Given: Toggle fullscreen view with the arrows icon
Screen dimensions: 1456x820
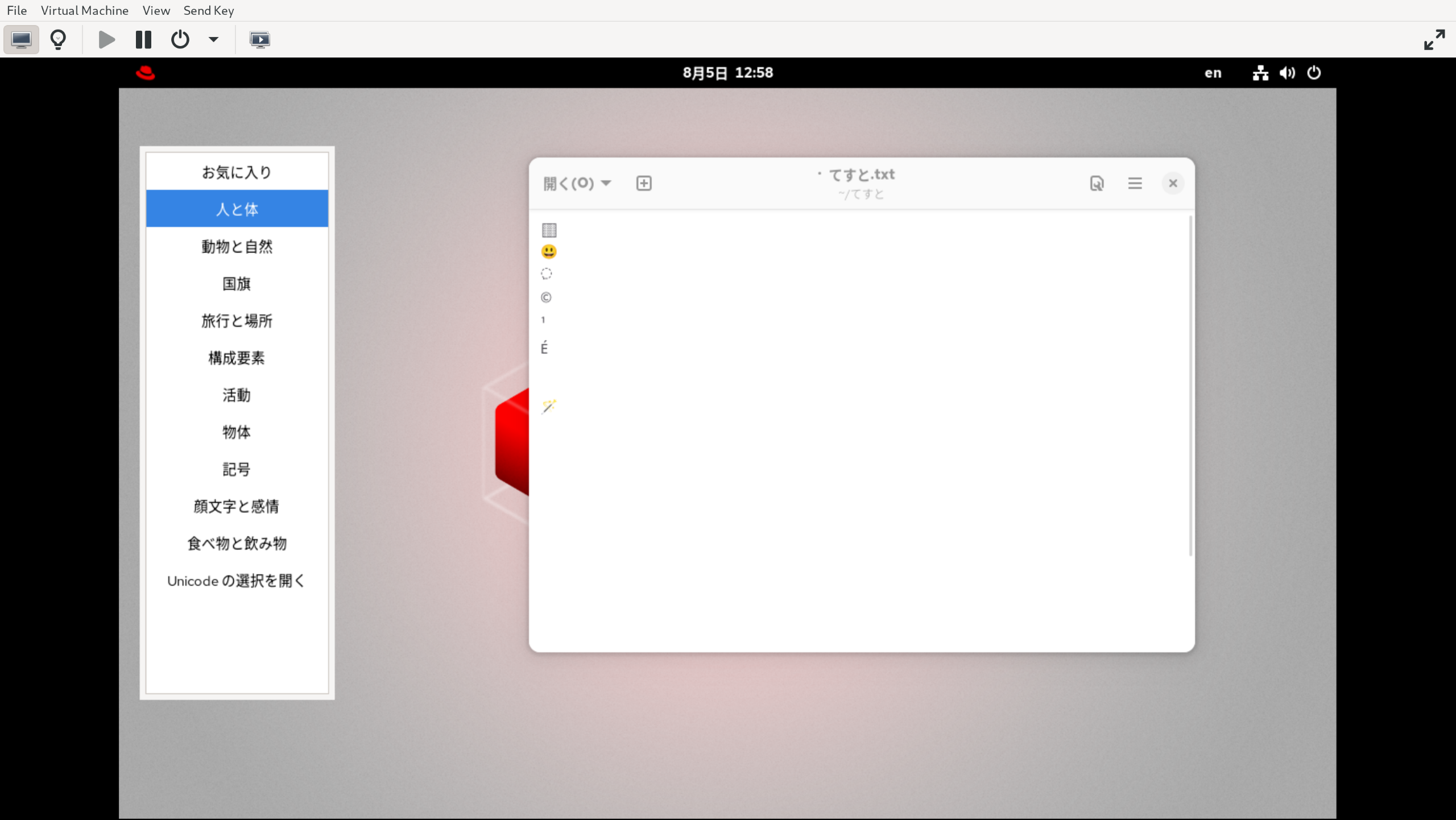Looking at the screenshot, I should tap(1434, 40).
